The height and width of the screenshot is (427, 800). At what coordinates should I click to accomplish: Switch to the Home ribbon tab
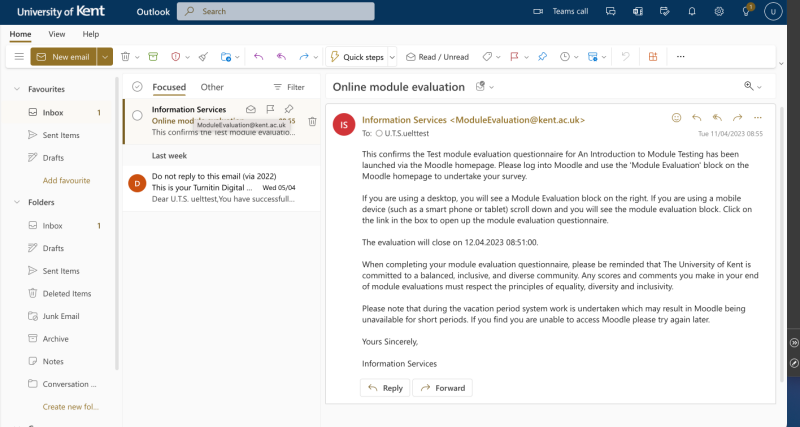(x=20, y=34)
